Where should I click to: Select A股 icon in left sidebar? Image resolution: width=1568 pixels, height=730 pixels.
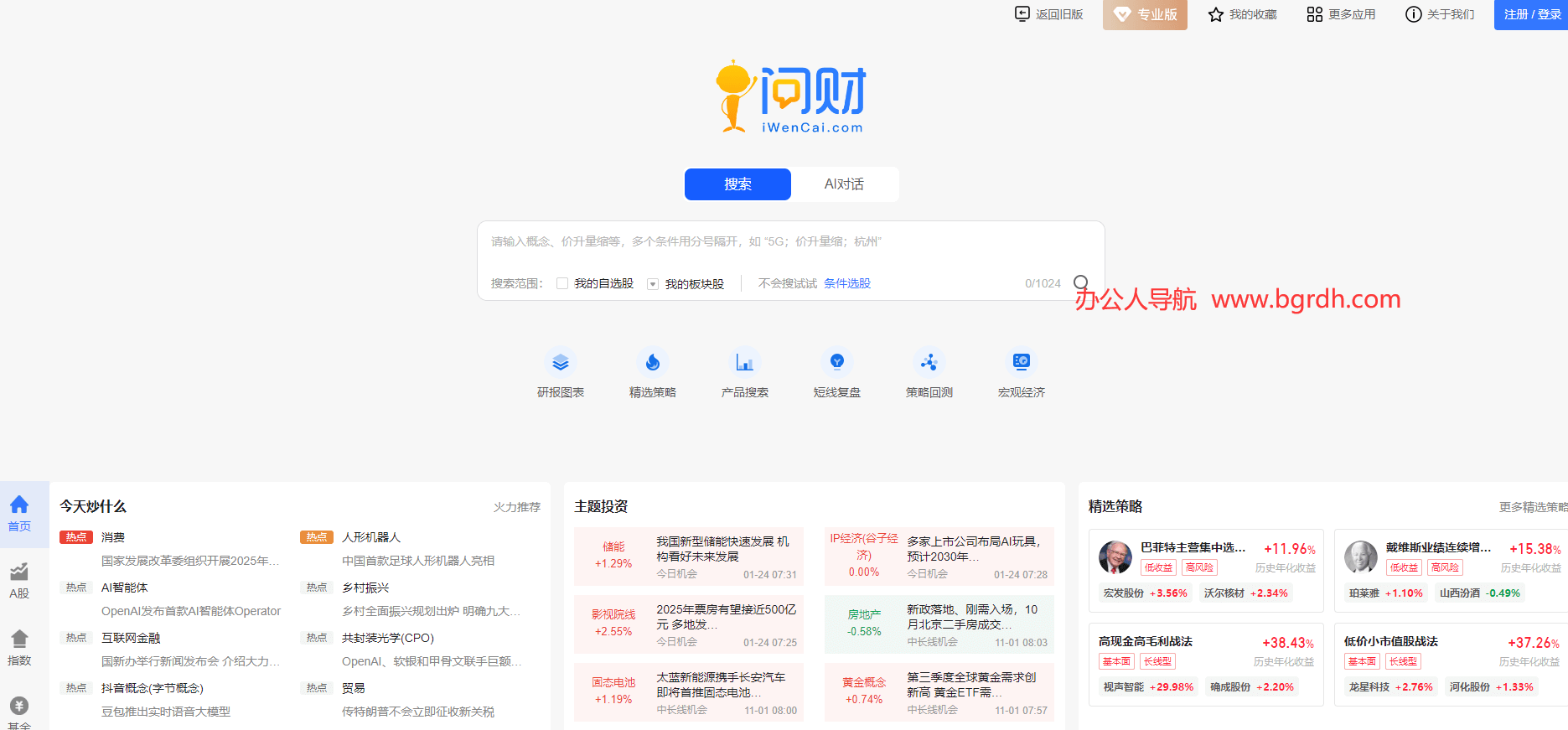click(x=19, y=572)
